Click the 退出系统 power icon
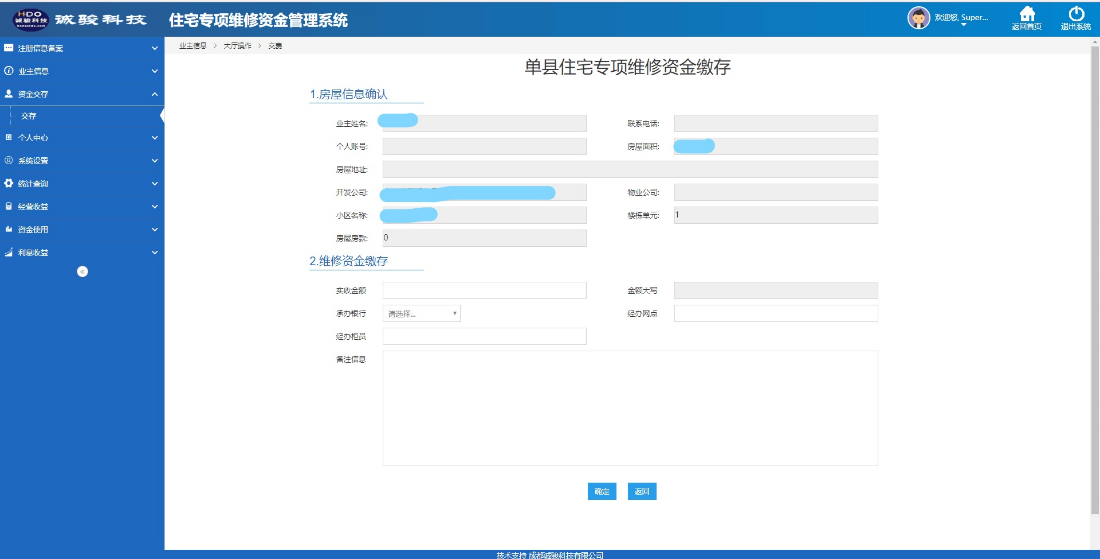This screenshot has height=559, width=1100. pyautogui.click(x=1076, y=14)
